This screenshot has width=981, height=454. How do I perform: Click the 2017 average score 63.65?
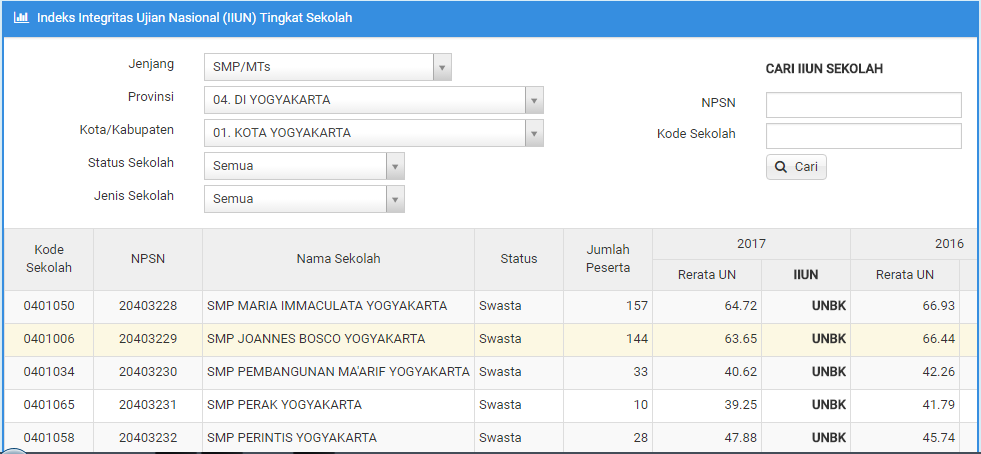tap(743, 339)
